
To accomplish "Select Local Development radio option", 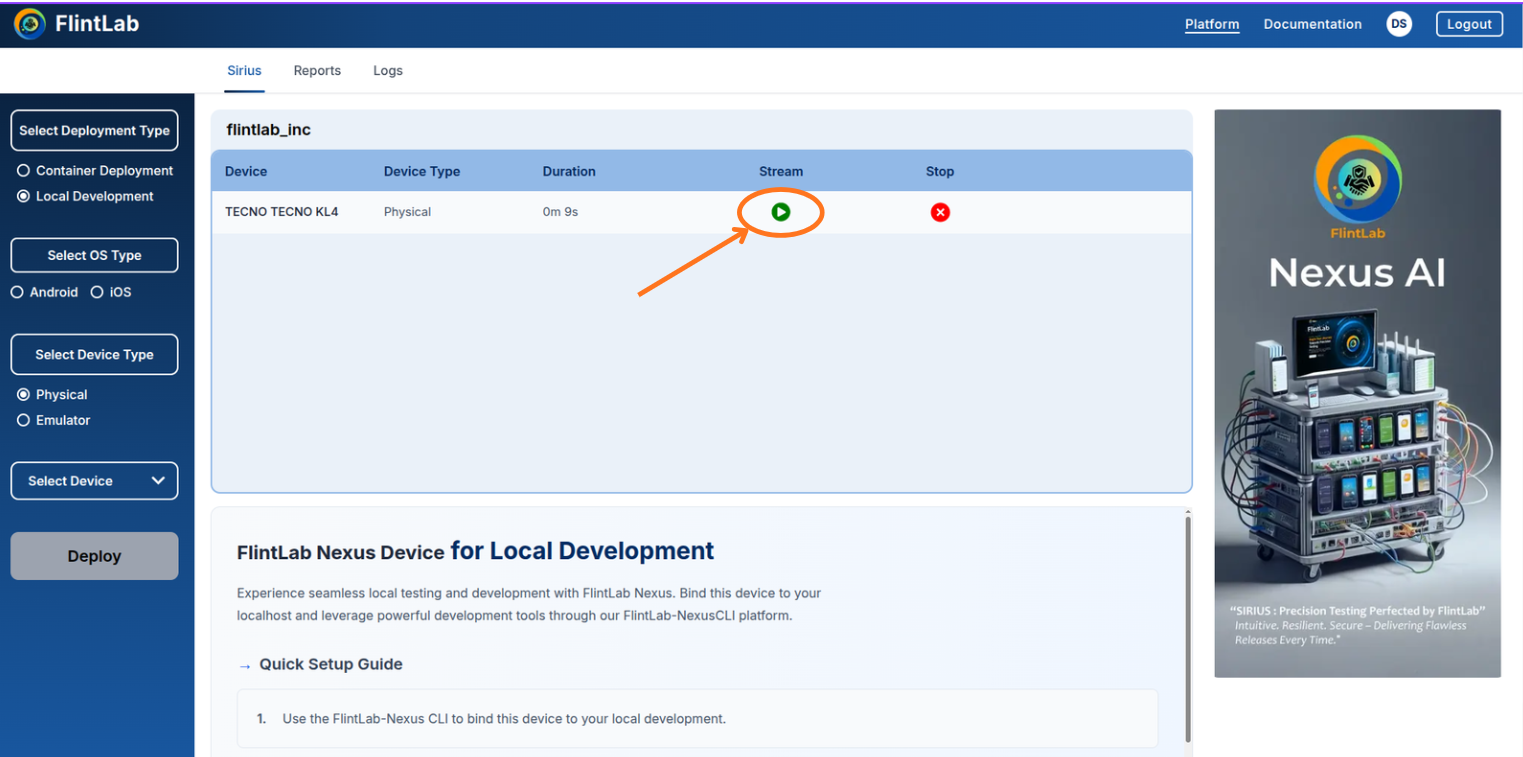I will click(x=24, y=197).
